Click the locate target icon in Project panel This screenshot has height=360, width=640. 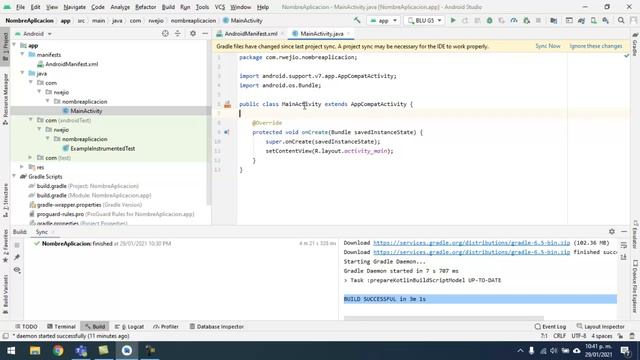click(x=165, y=33)
